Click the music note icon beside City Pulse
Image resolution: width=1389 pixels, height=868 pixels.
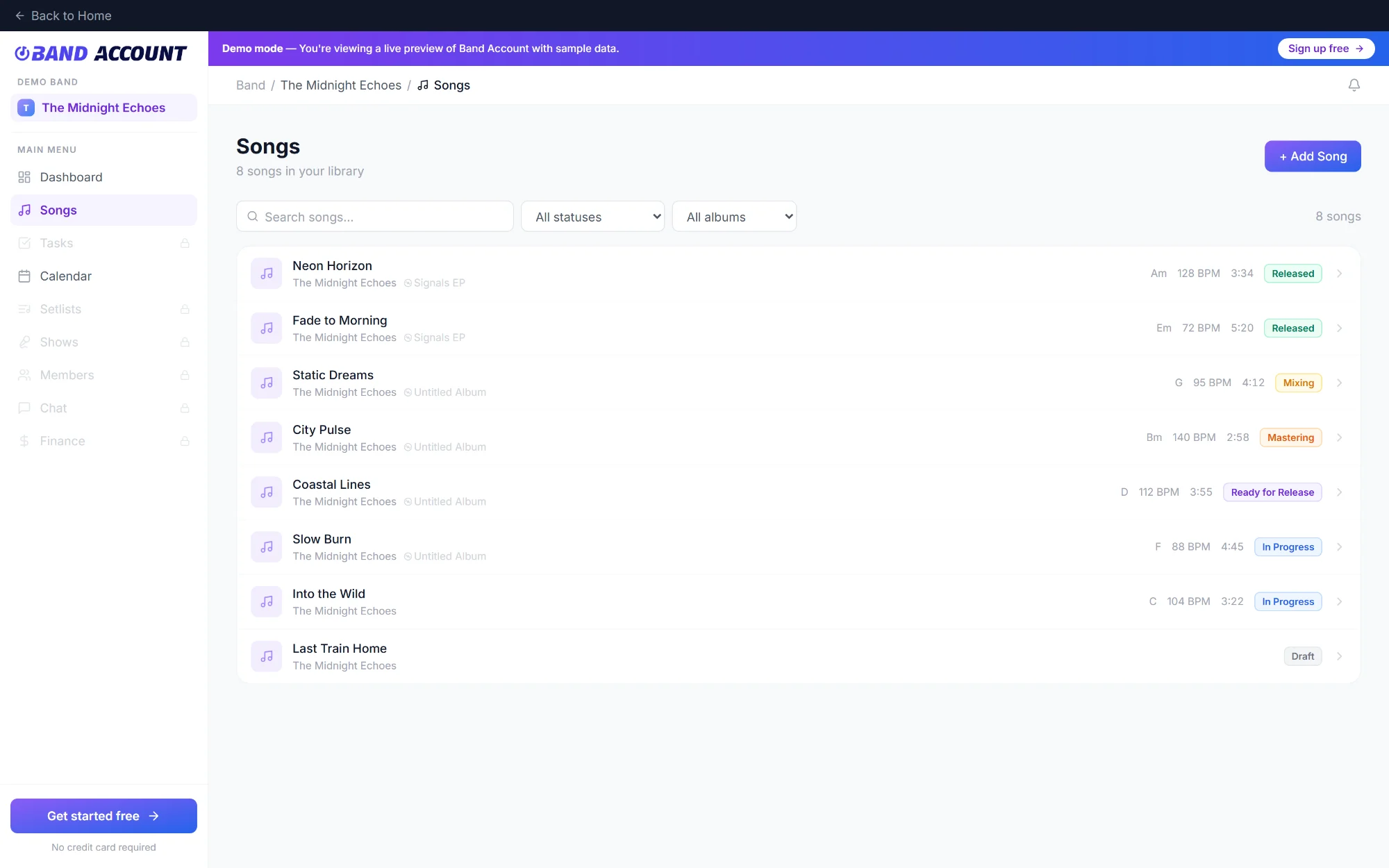pos(267,437)
